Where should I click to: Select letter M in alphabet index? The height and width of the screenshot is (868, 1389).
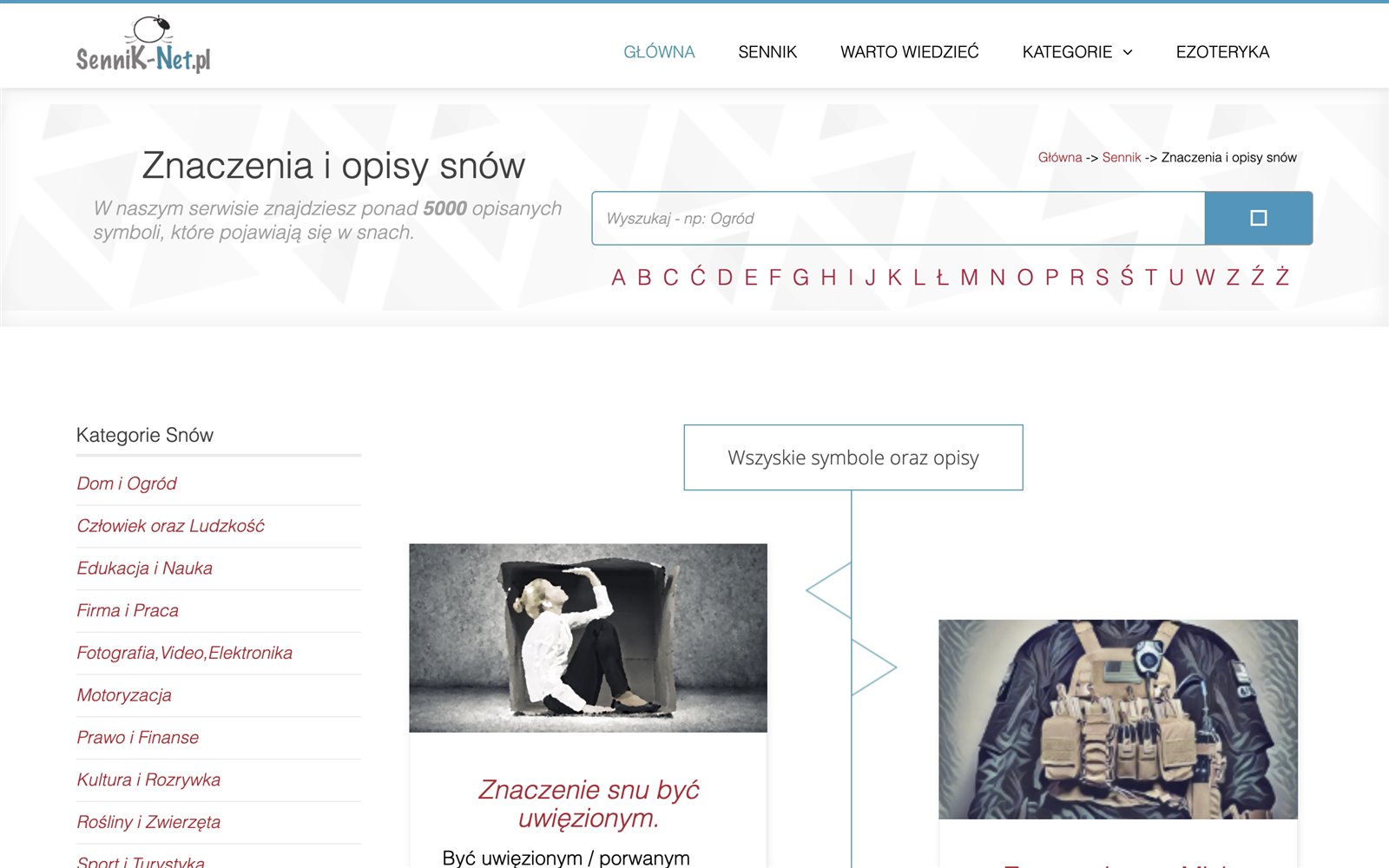tap(969, 278)
